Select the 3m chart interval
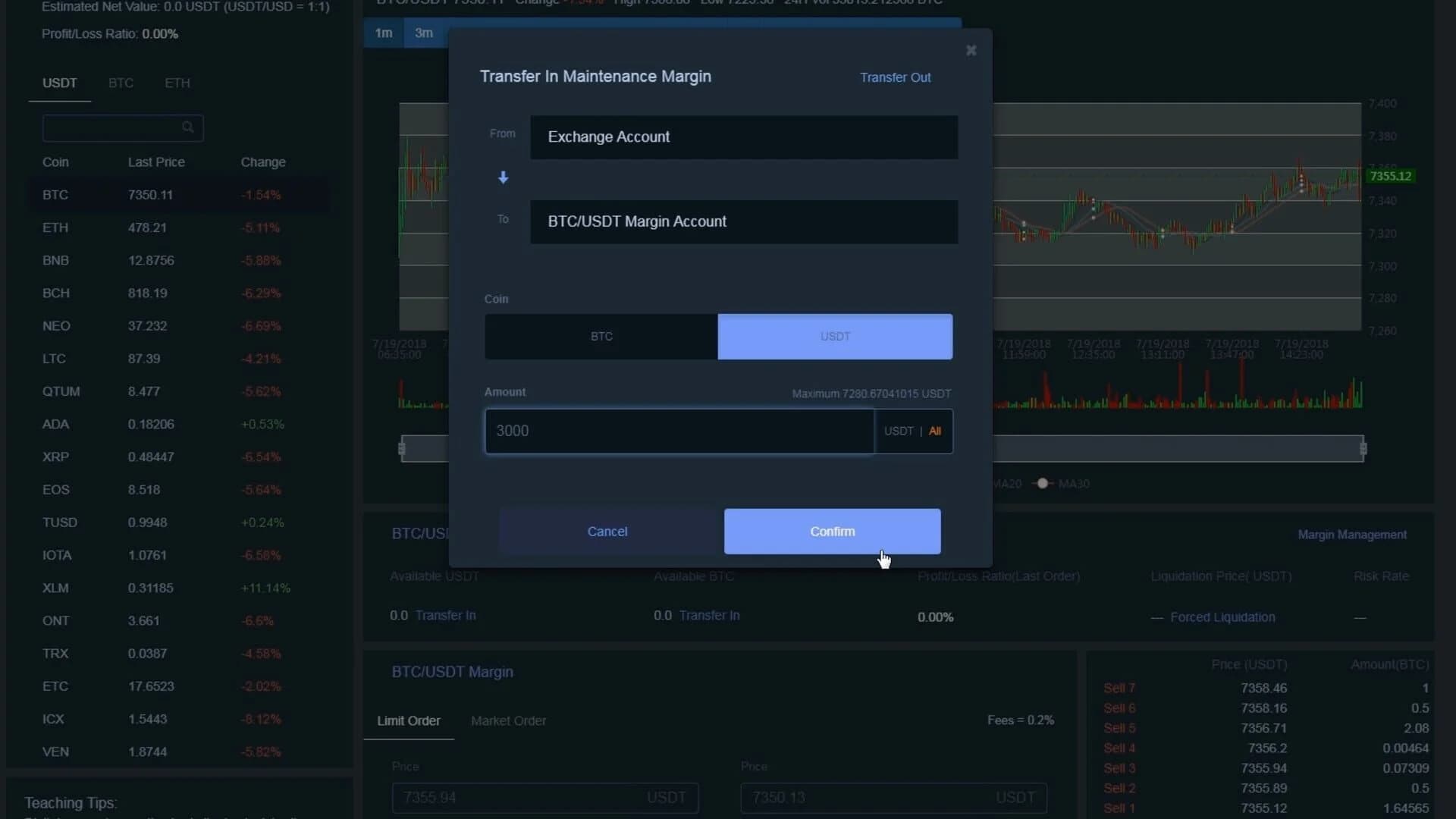This screenshot has height=819, width=1456. click(424, 33)
